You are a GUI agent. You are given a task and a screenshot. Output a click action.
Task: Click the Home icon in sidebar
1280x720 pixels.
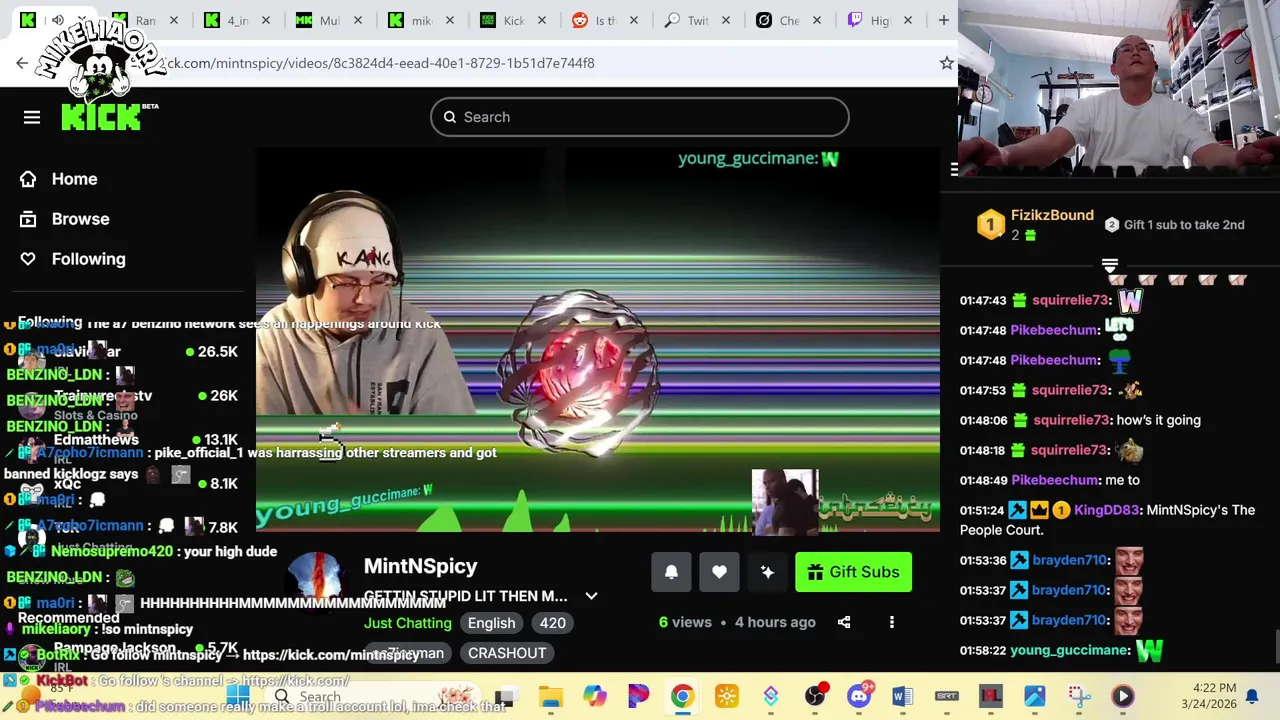(28, 179)
